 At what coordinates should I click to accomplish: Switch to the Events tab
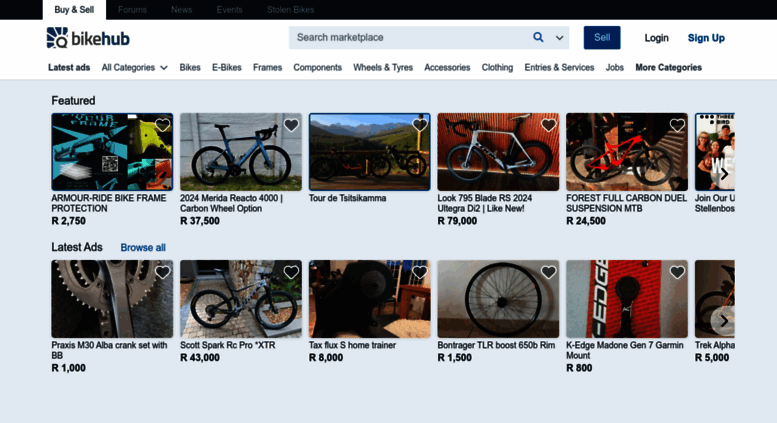pos(229,9)
